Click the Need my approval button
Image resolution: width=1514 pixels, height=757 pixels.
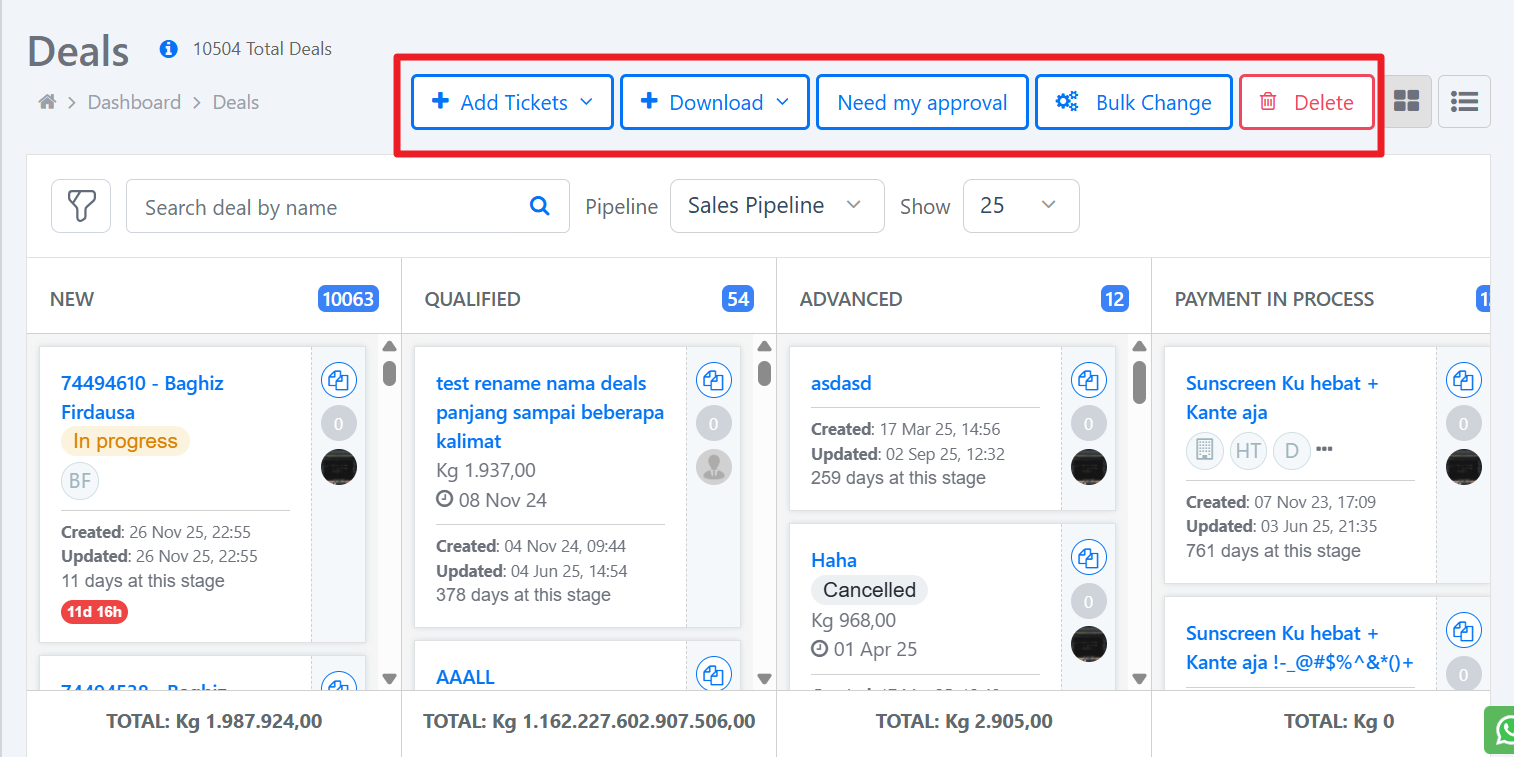922,102
